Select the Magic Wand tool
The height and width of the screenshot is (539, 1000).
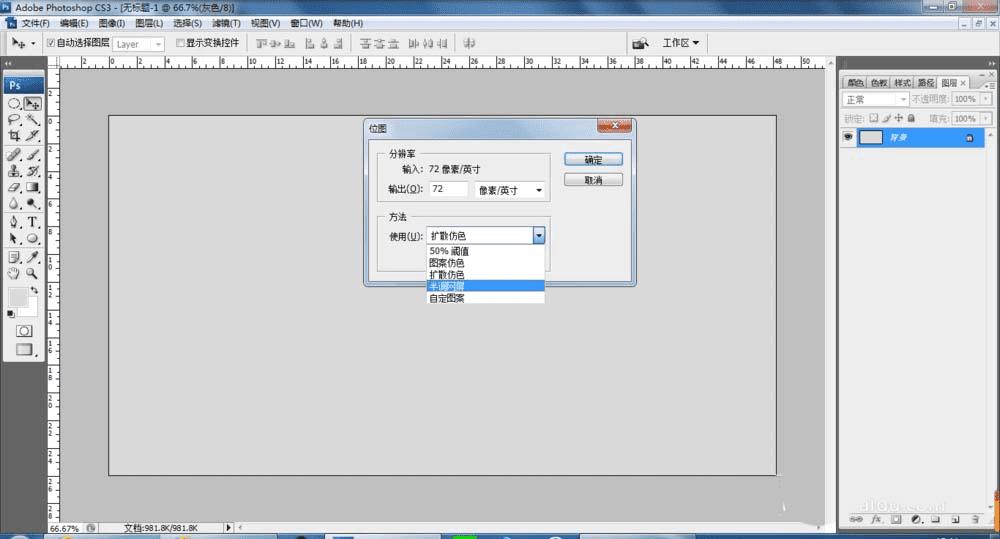(x=33, y=119)
